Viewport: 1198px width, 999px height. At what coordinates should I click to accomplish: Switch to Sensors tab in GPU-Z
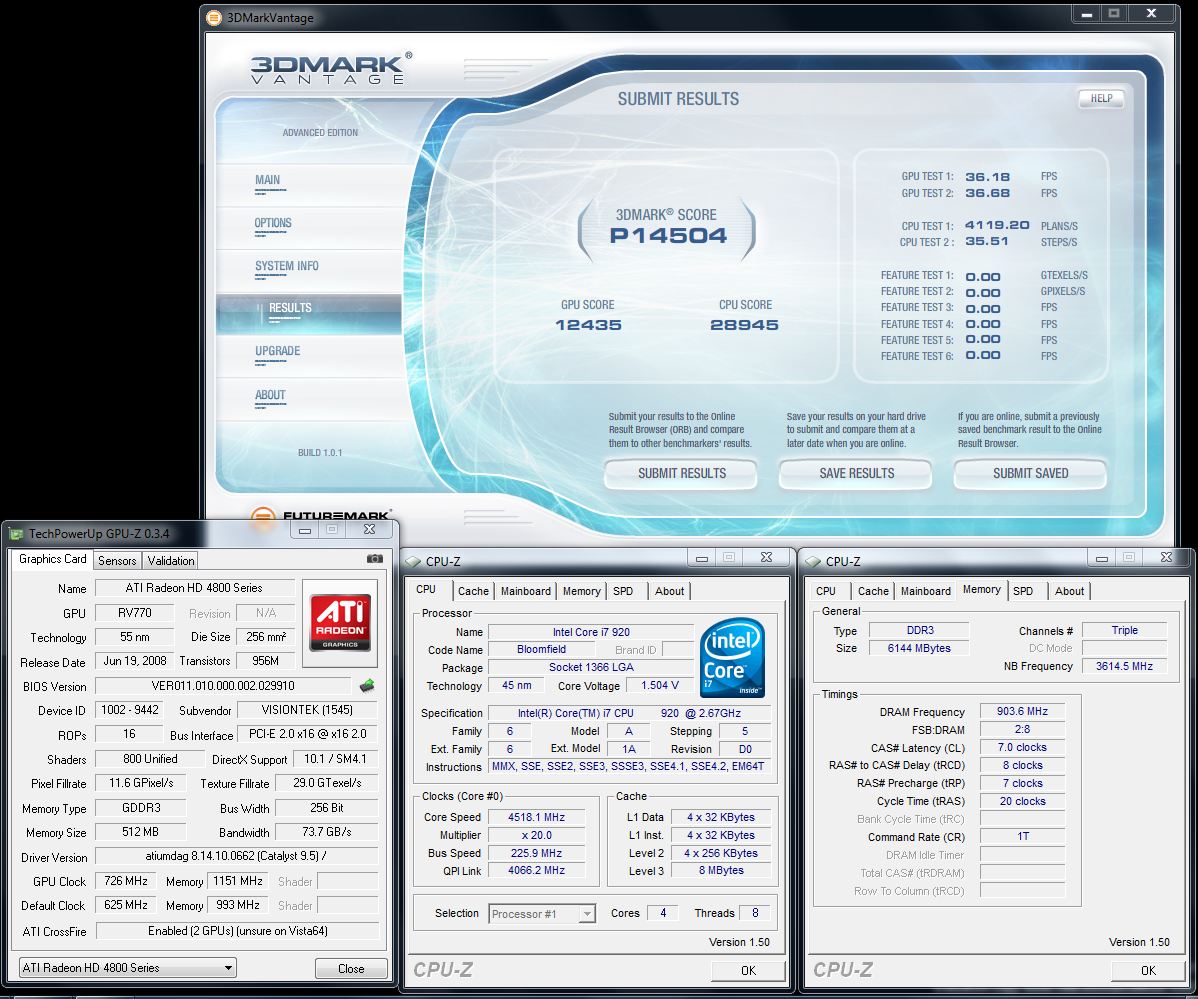[117, 561]
